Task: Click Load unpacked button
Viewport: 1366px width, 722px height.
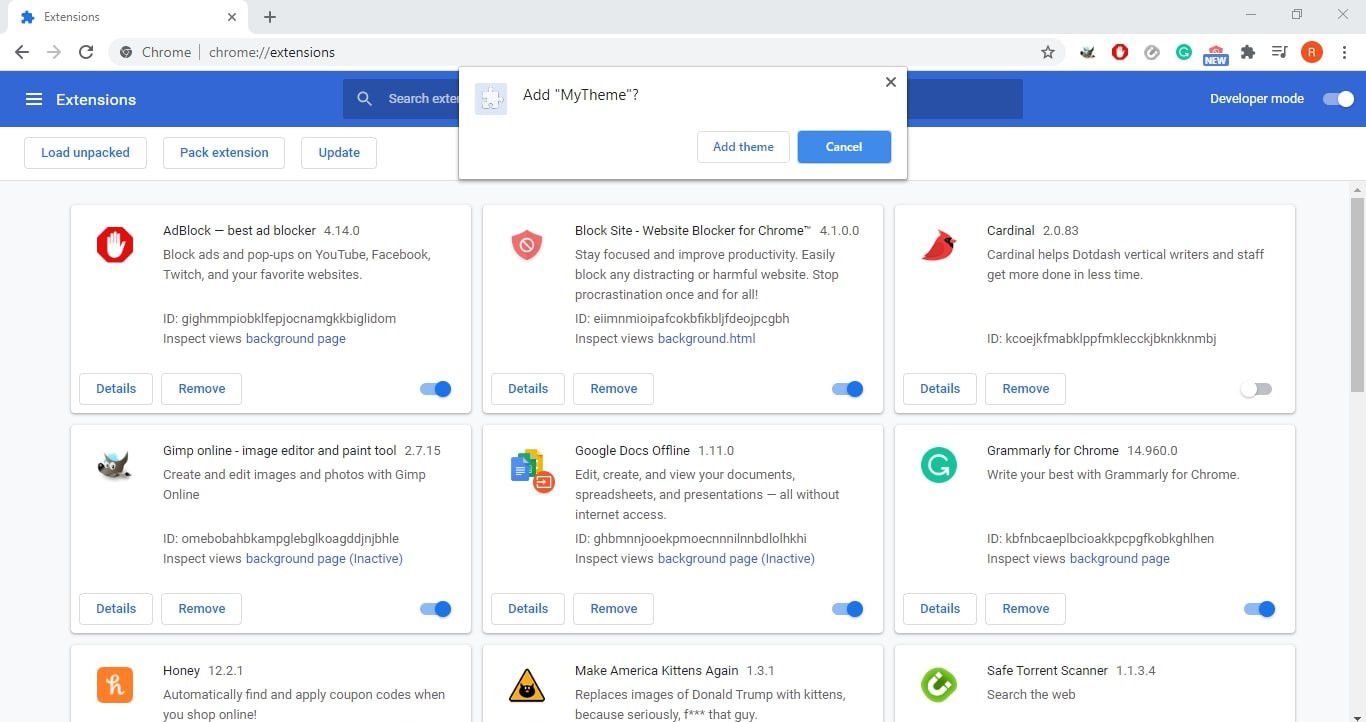Action: (85, 153)
